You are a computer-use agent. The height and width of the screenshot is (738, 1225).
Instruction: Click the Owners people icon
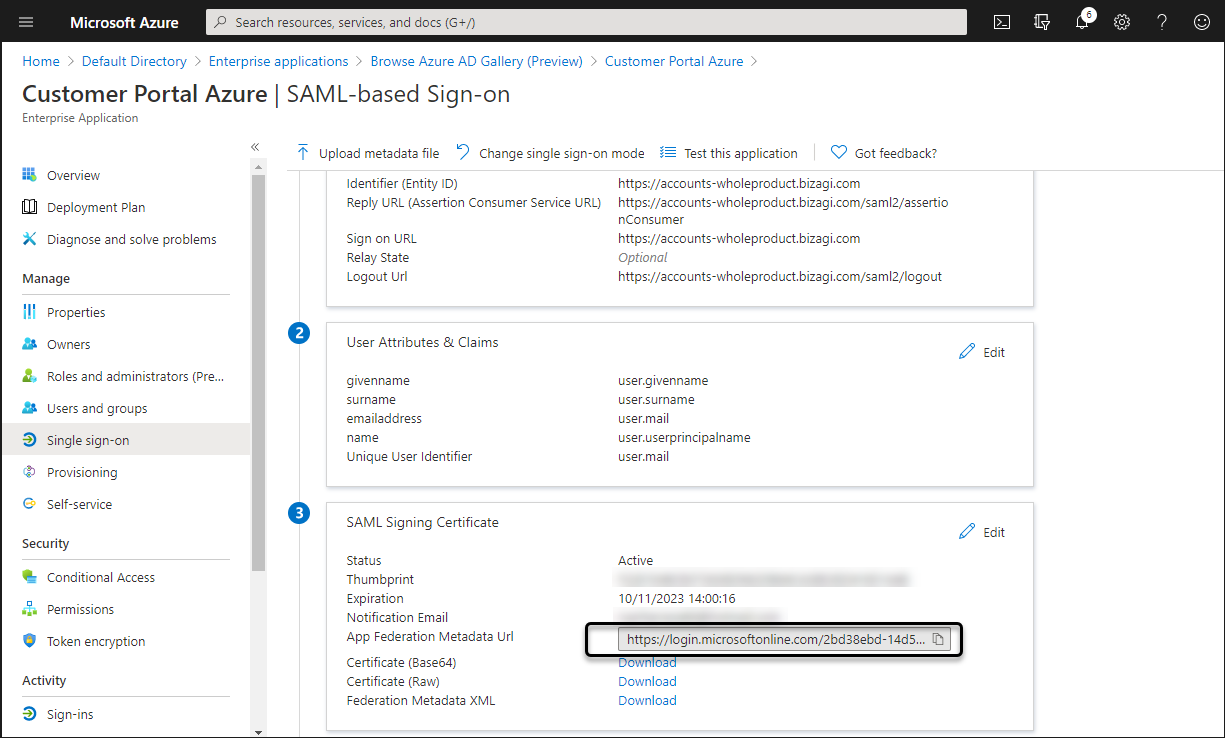click(x=29, y=344)
